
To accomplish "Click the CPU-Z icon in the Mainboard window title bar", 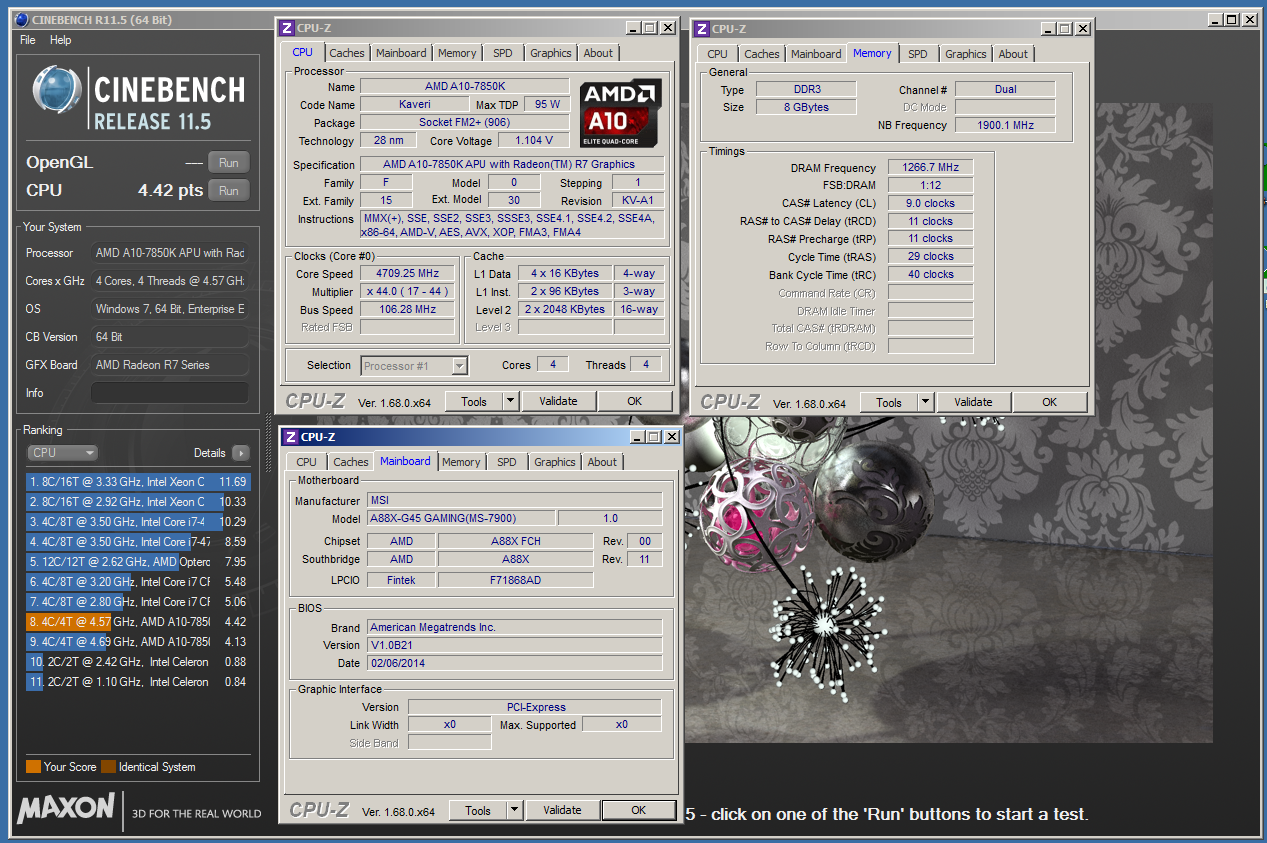I will 291,437.
